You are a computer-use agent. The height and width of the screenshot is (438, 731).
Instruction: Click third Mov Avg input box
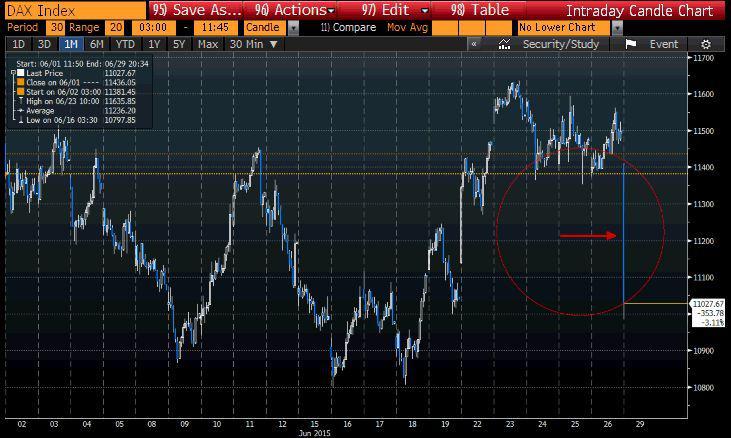(x=498, y=28)
